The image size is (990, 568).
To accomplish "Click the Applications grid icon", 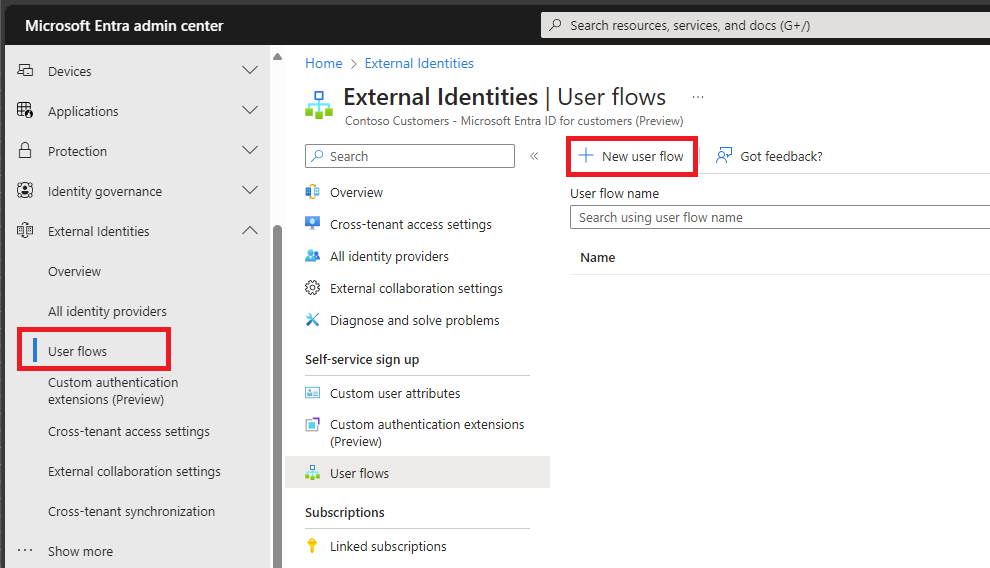I will pos(25,111).
